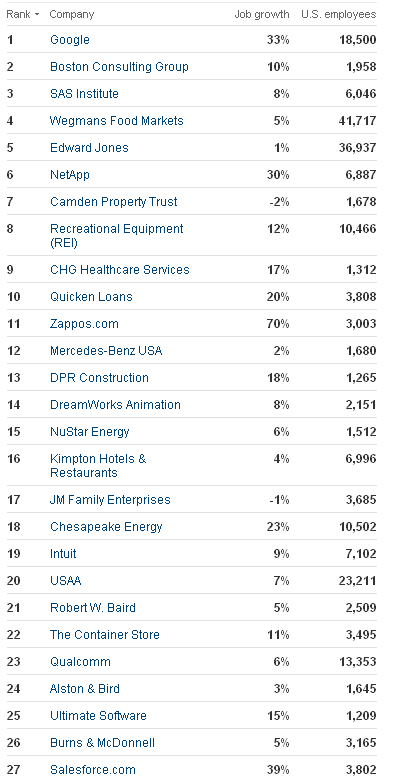Click Camden Property Trust link

tap(114, 202)
